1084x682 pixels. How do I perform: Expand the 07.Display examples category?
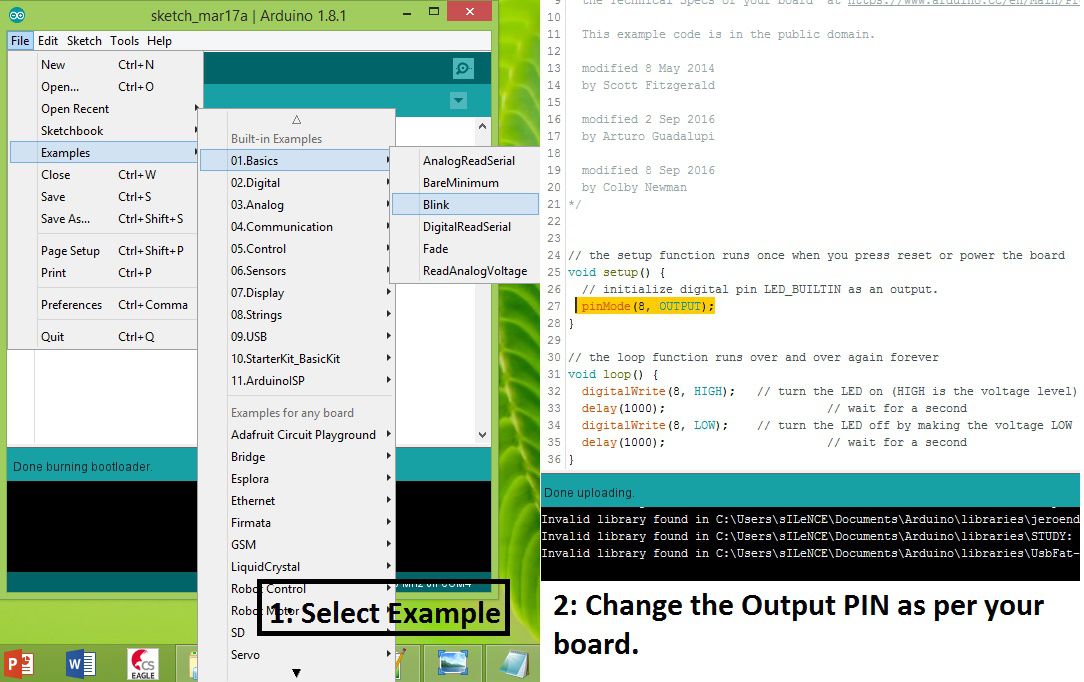point(297,293)
